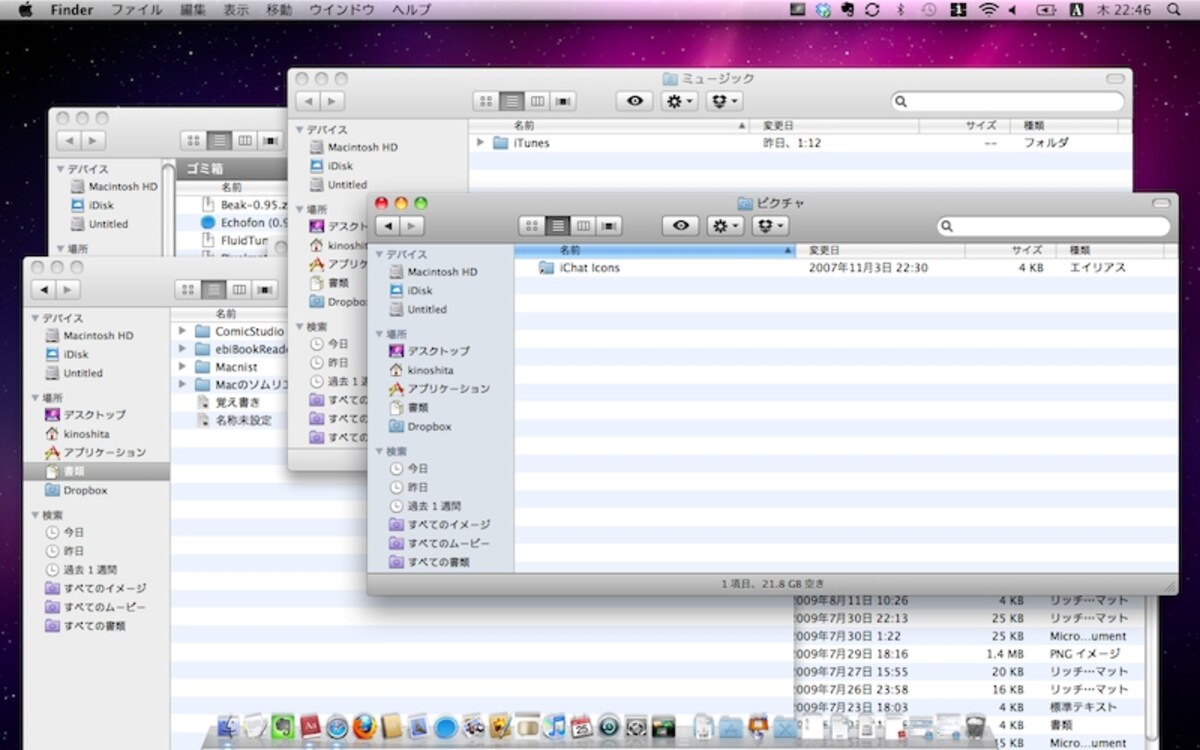Open Spotlight search in menu bar
The height and width of the screenshot is (750, 1200).
pos(1176,10)
